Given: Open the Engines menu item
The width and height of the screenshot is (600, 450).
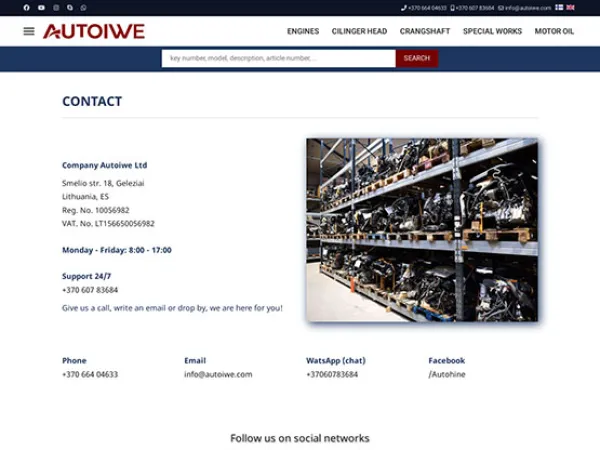Looking at the screenshot, I should (303, 31).
